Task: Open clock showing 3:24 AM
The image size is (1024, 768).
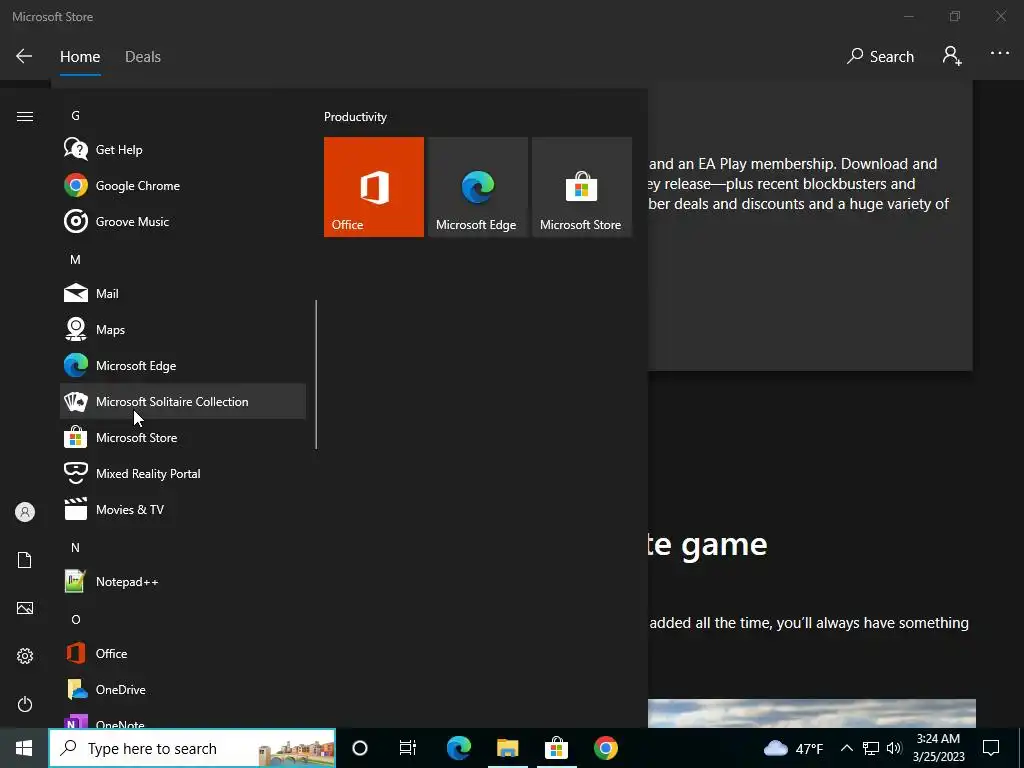Action: click(x=938, y=748)
